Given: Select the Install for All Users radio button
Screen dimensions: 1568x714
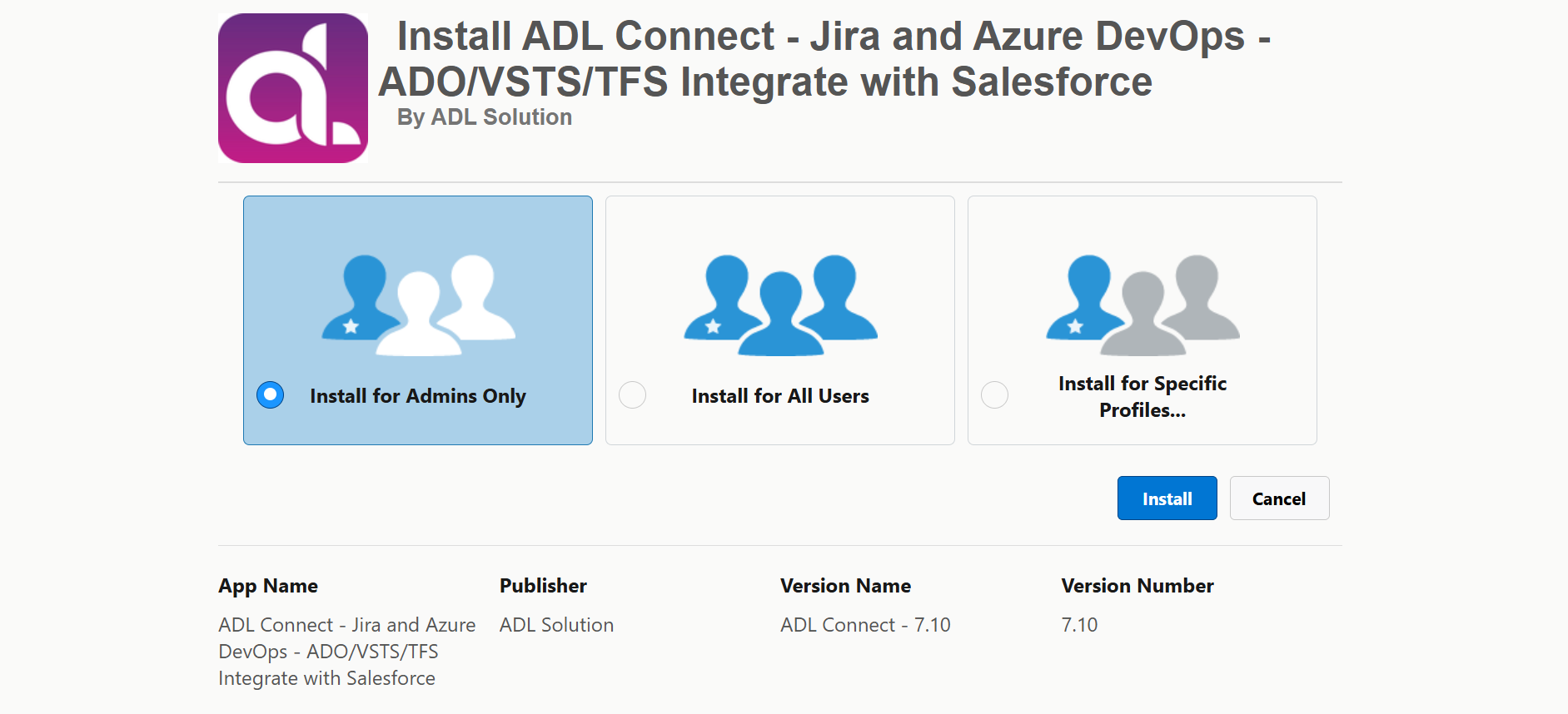Looking at the screenshot, I should 632,394.
